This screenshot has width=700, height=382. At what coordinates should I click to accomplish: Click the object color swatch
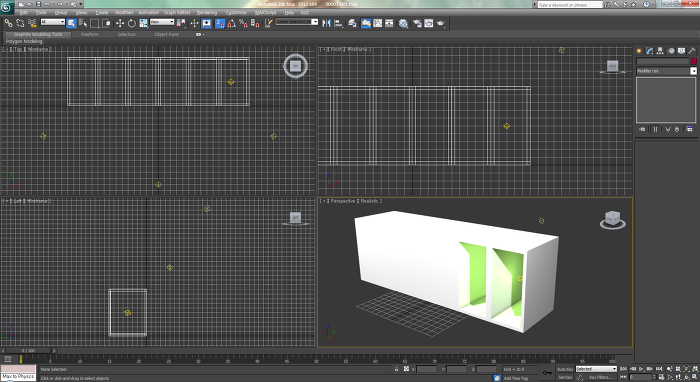693,61
